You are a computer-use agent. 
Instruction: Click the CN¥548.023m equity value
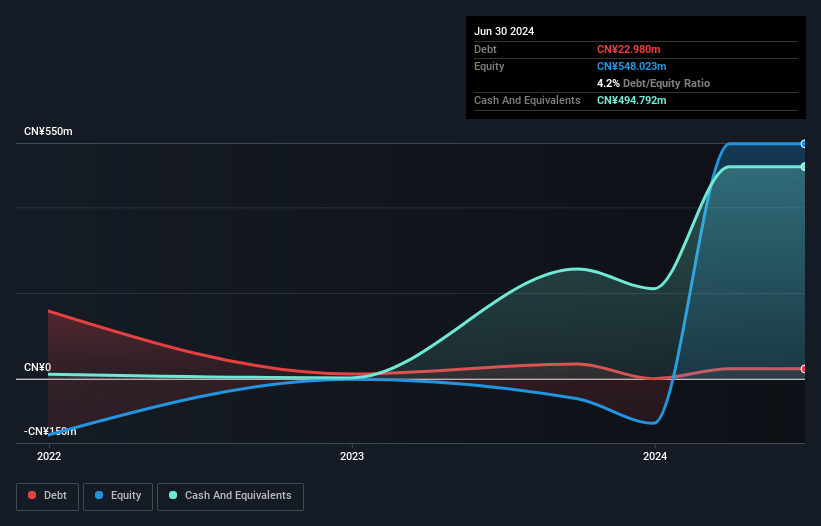(631, 66)
